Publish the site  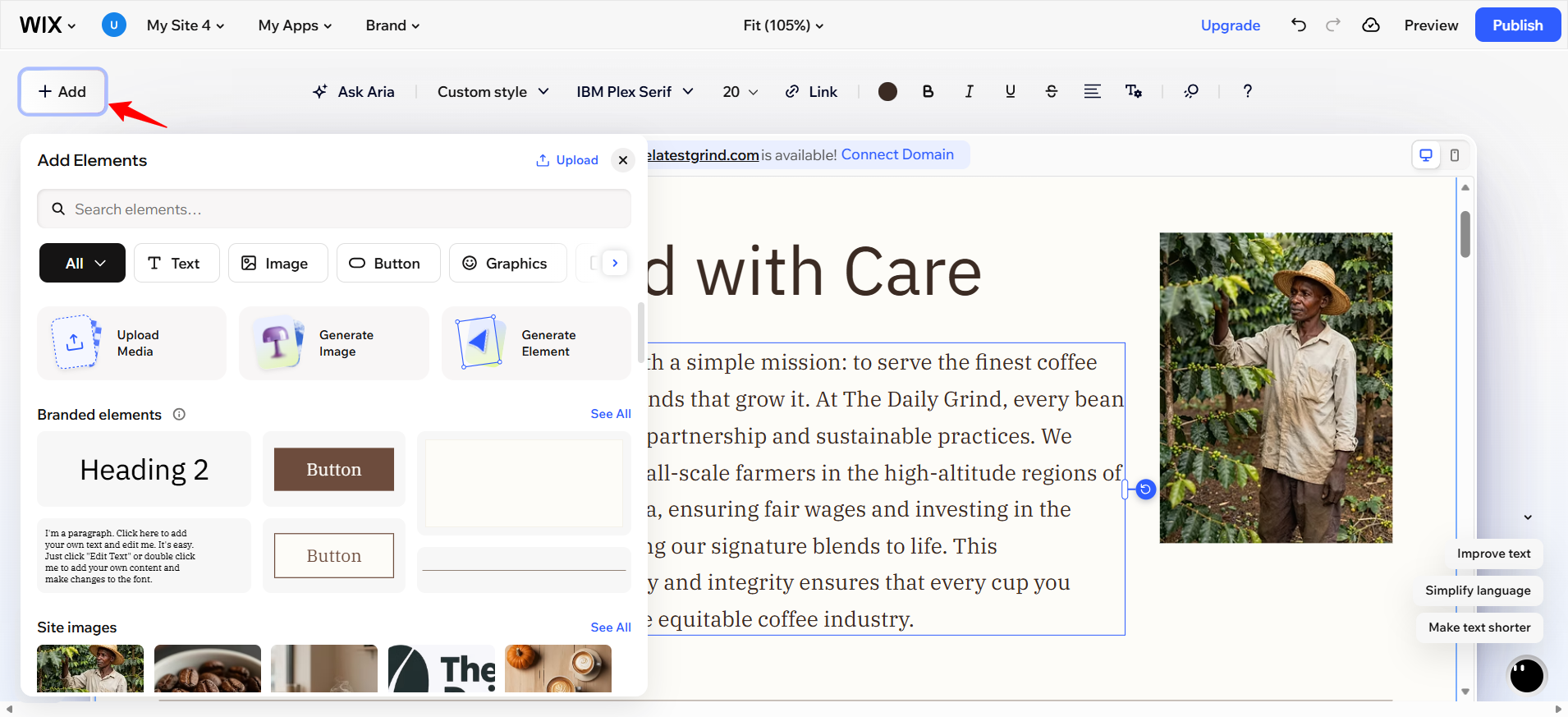[x=1517, y=25]
